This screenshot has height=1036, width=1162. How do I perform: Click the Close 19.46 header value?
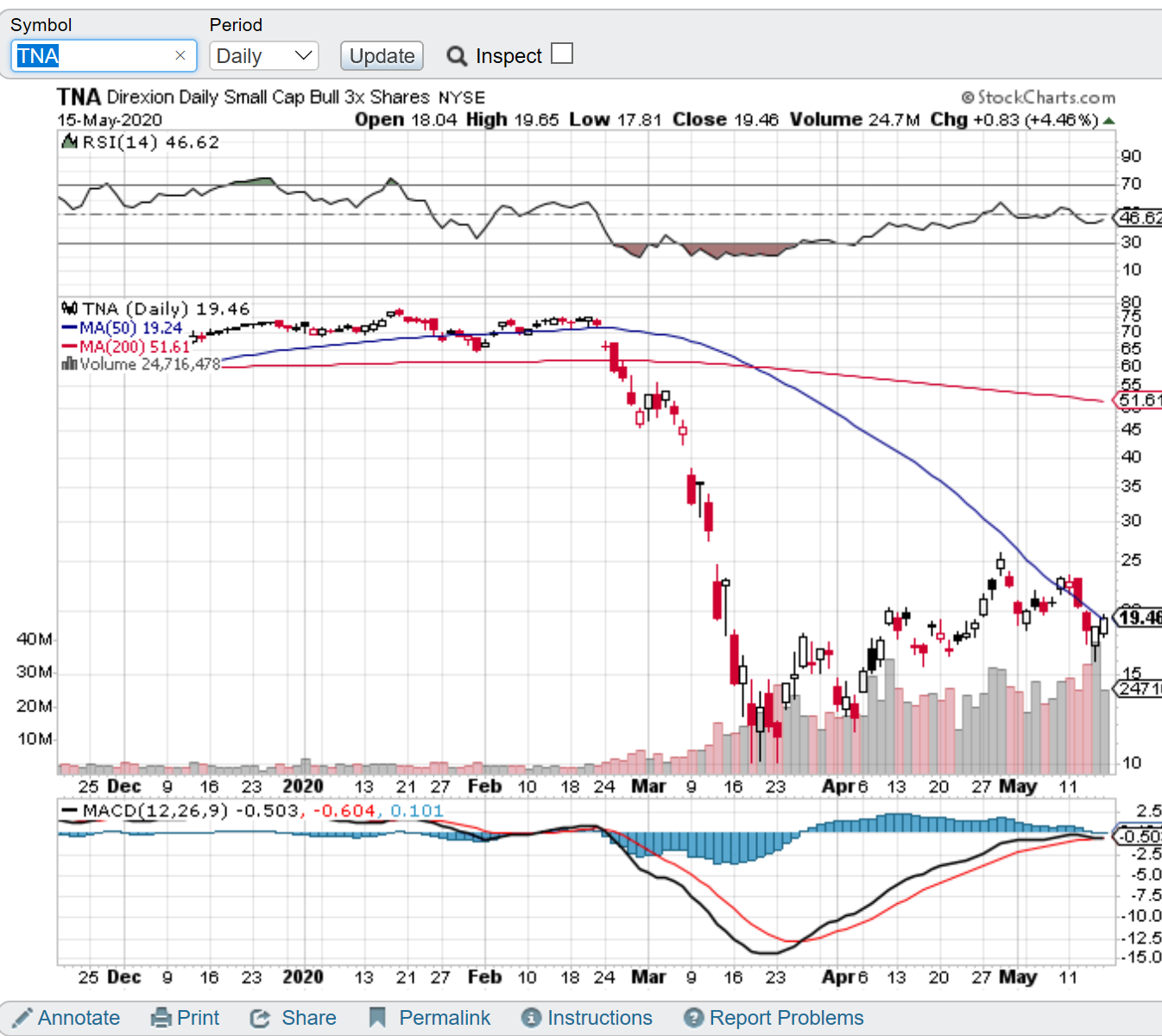pos(726,120)
